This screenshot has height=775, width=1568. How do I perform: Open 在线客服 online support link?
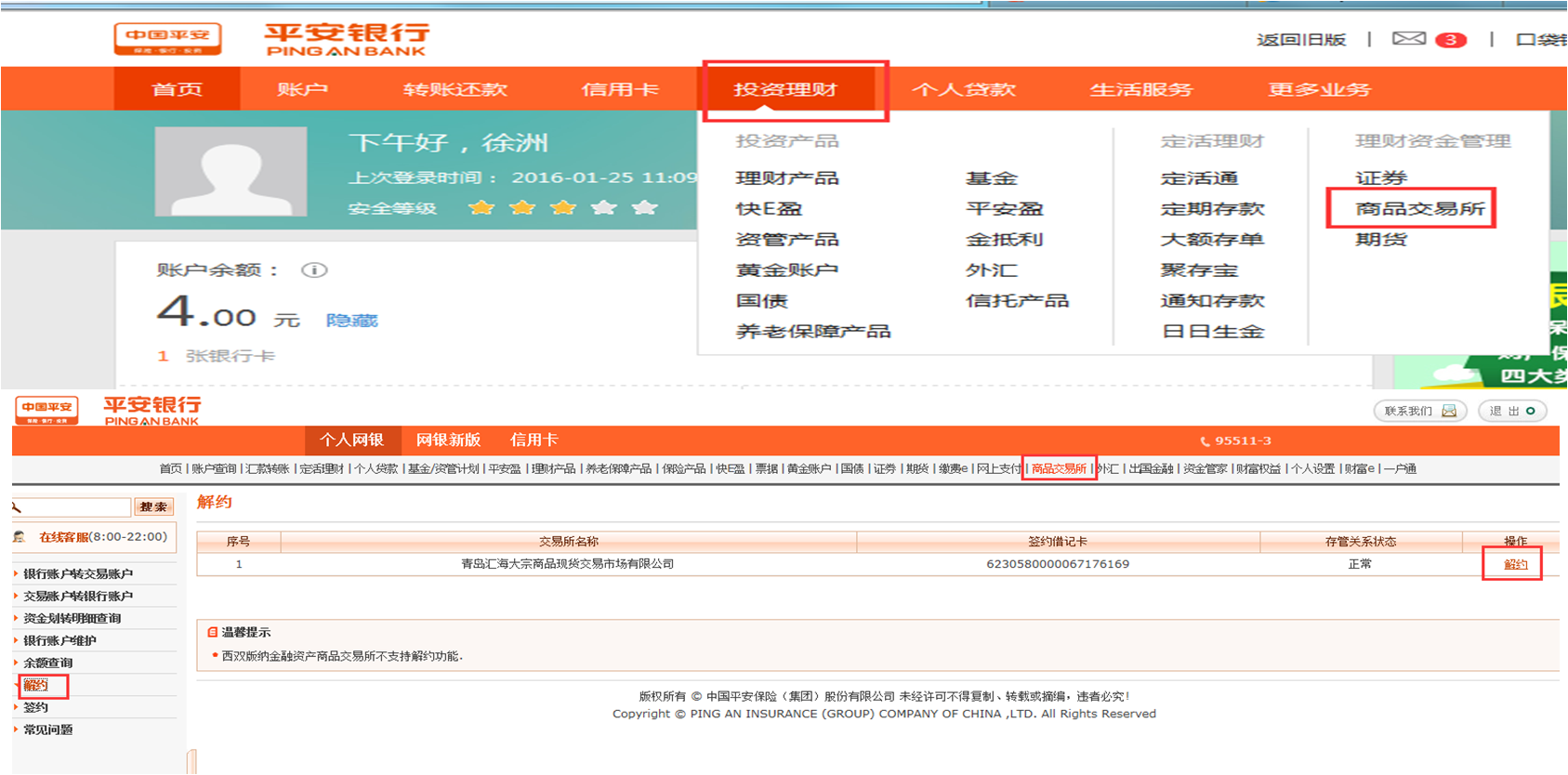(63, 537)
